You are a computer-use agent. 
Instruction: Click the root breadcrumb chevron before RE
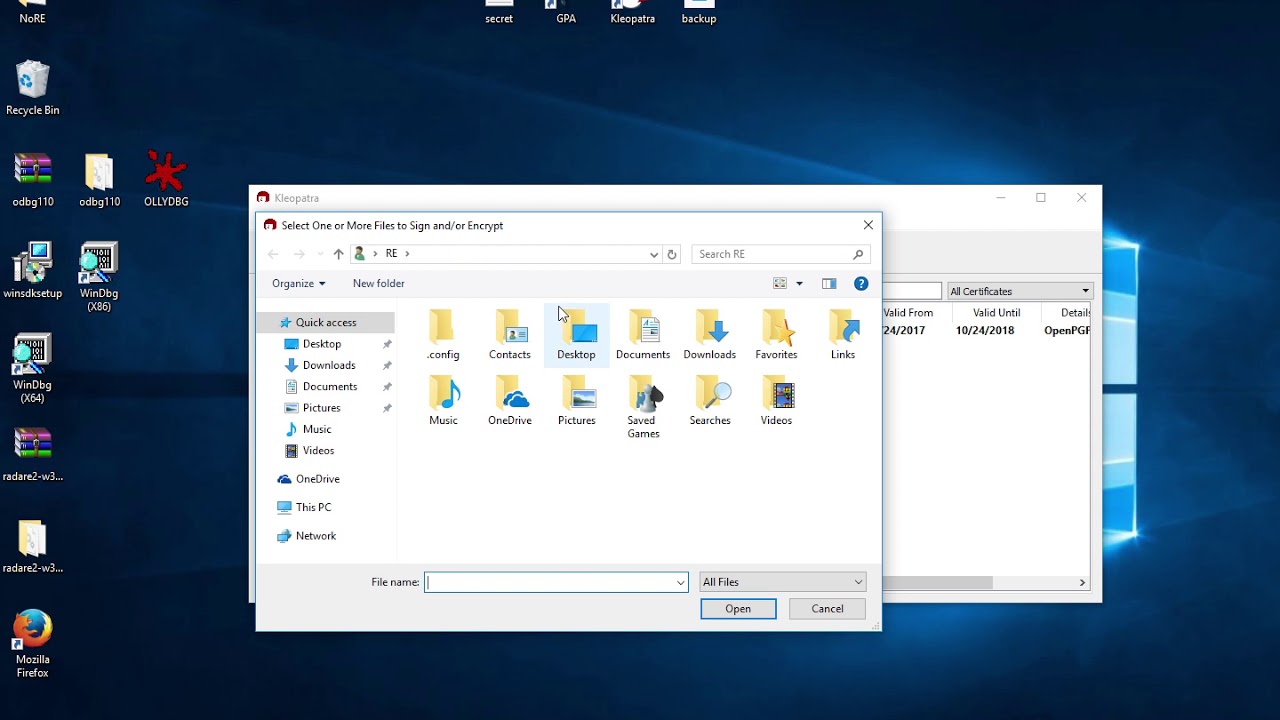click(375, 254)
